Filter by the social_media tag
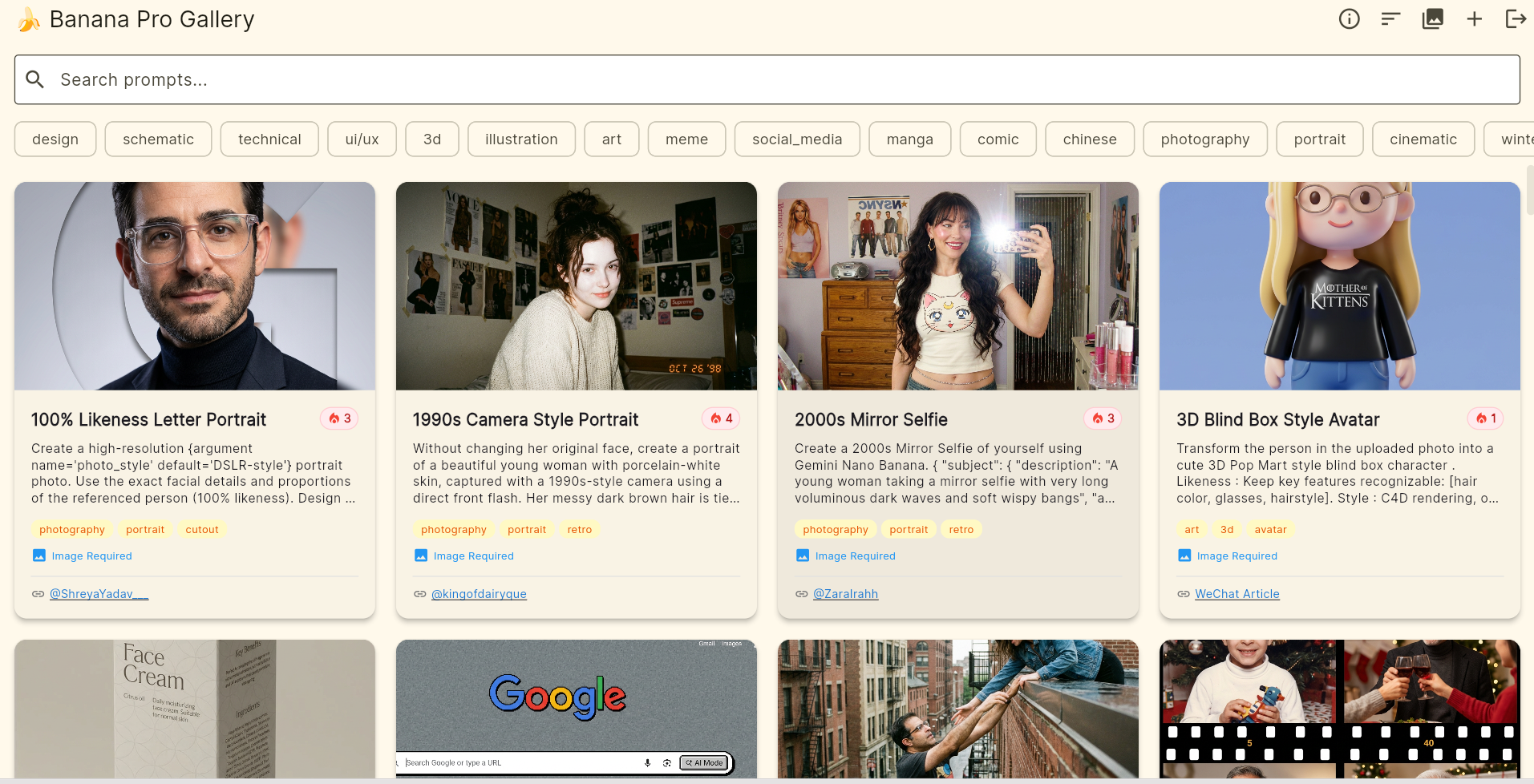This screenshot has width=1534, height=784. click(797, 139)
